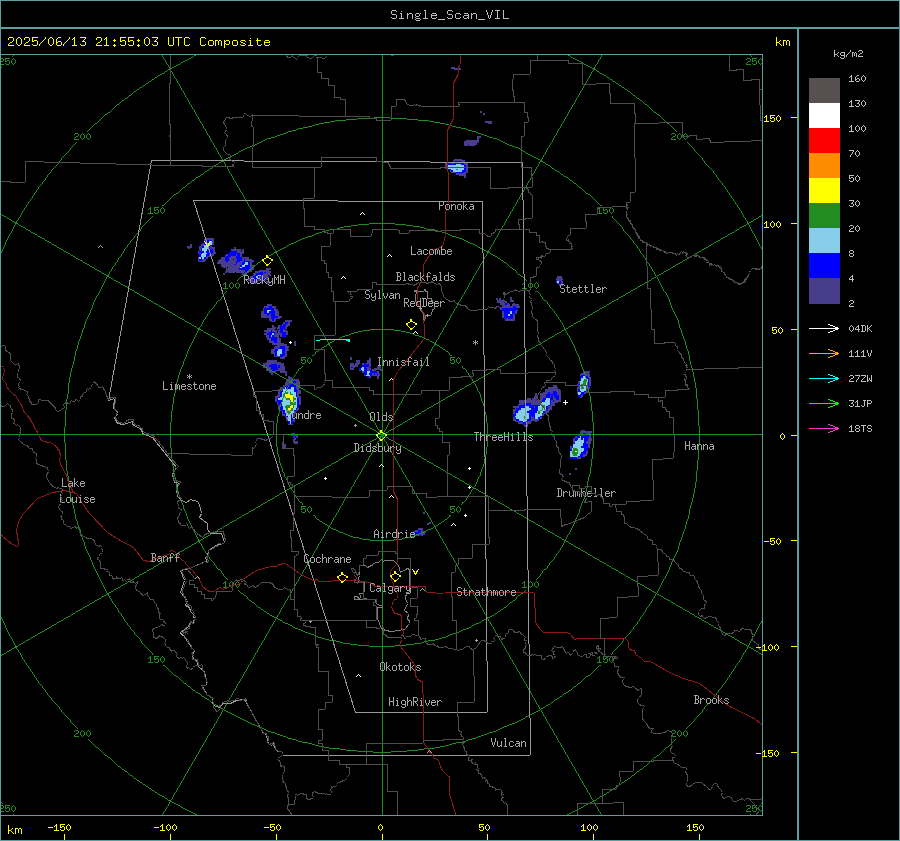Image resolution: width=900 pixels, height=841 pixels.
Task: Click the Banff label
Action: (x=165, y=557)
